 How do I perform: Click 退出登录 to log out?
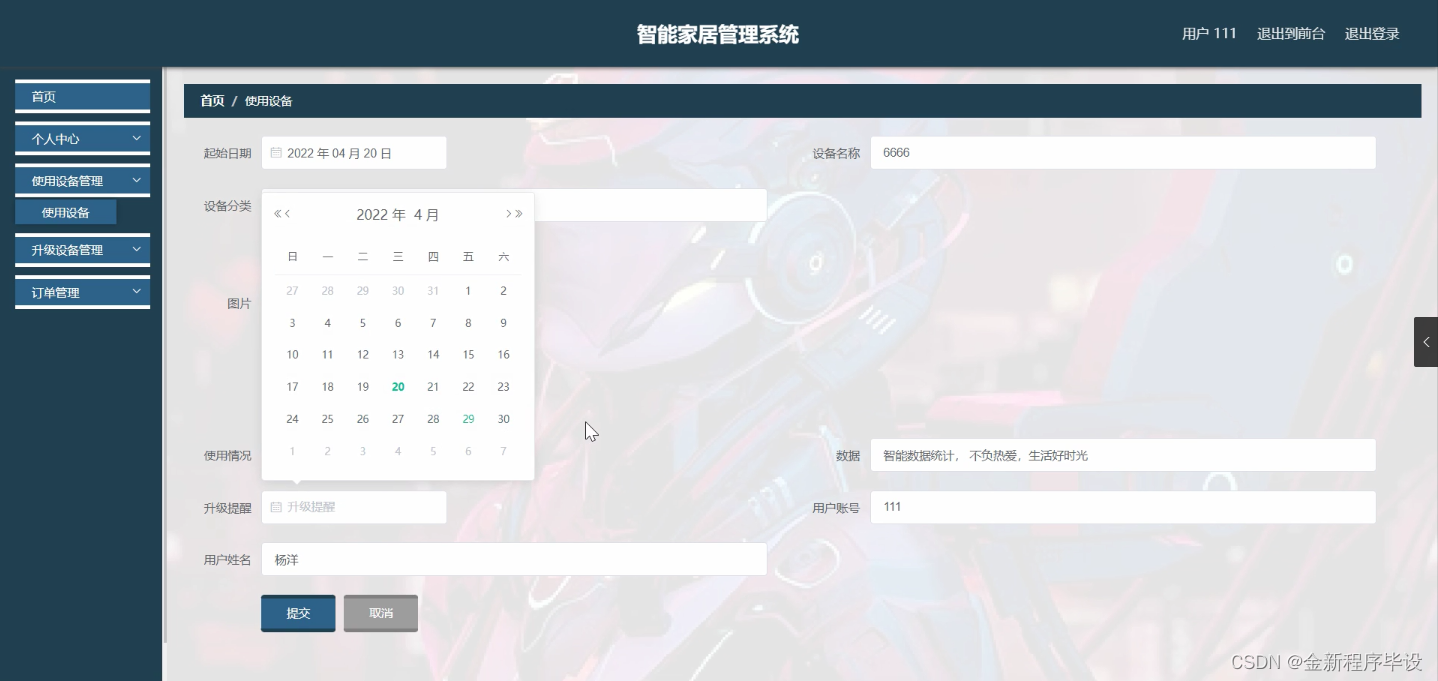[x=1371, y=33]
